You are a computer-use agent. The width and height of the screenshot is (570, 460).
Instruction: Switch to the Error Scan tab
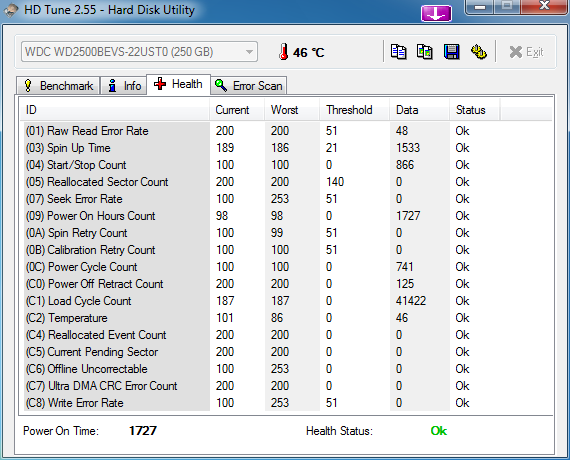pyautogui.click(x=249, y=86)
